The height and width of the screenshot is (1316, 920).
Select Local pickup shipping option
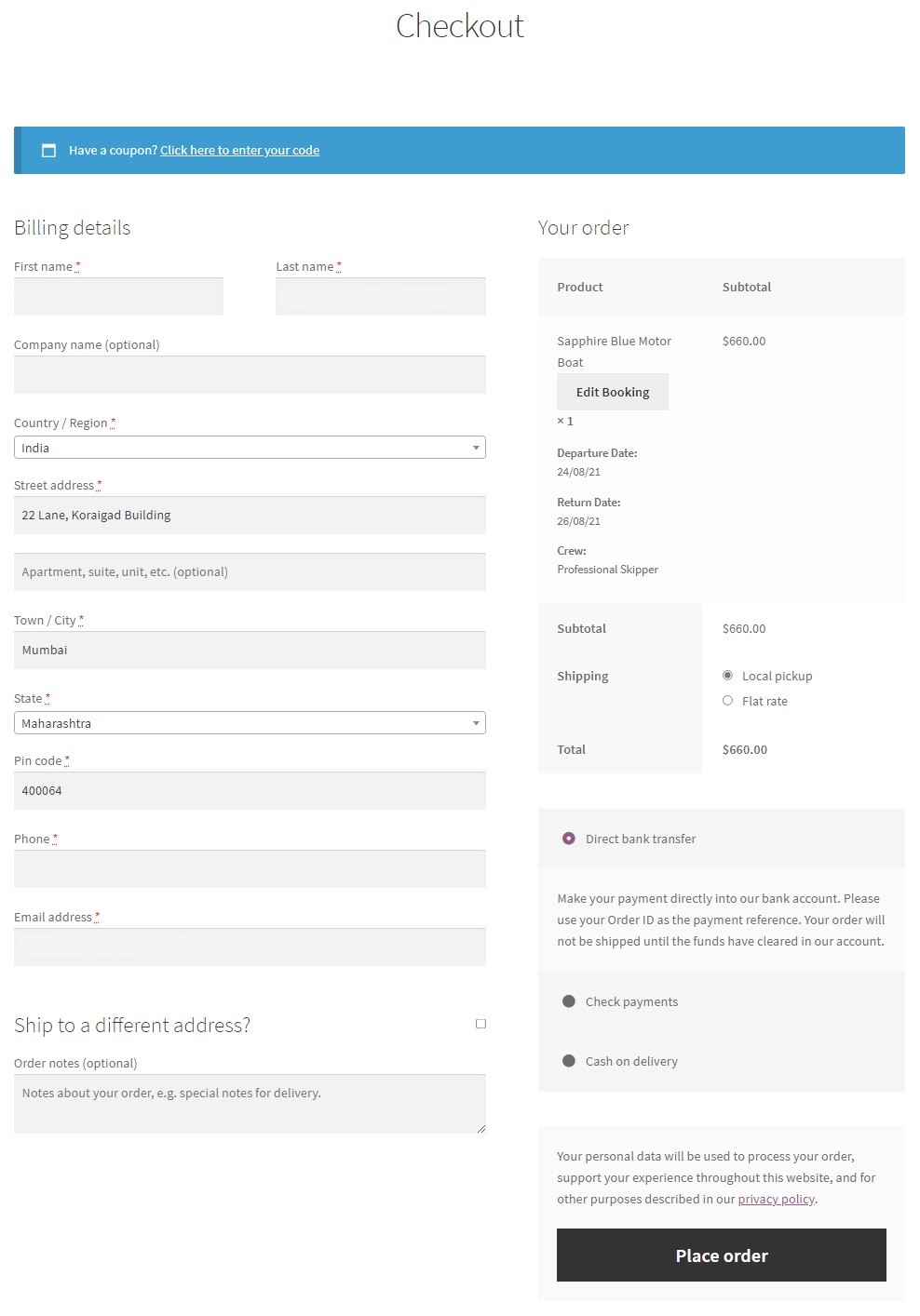728,676
